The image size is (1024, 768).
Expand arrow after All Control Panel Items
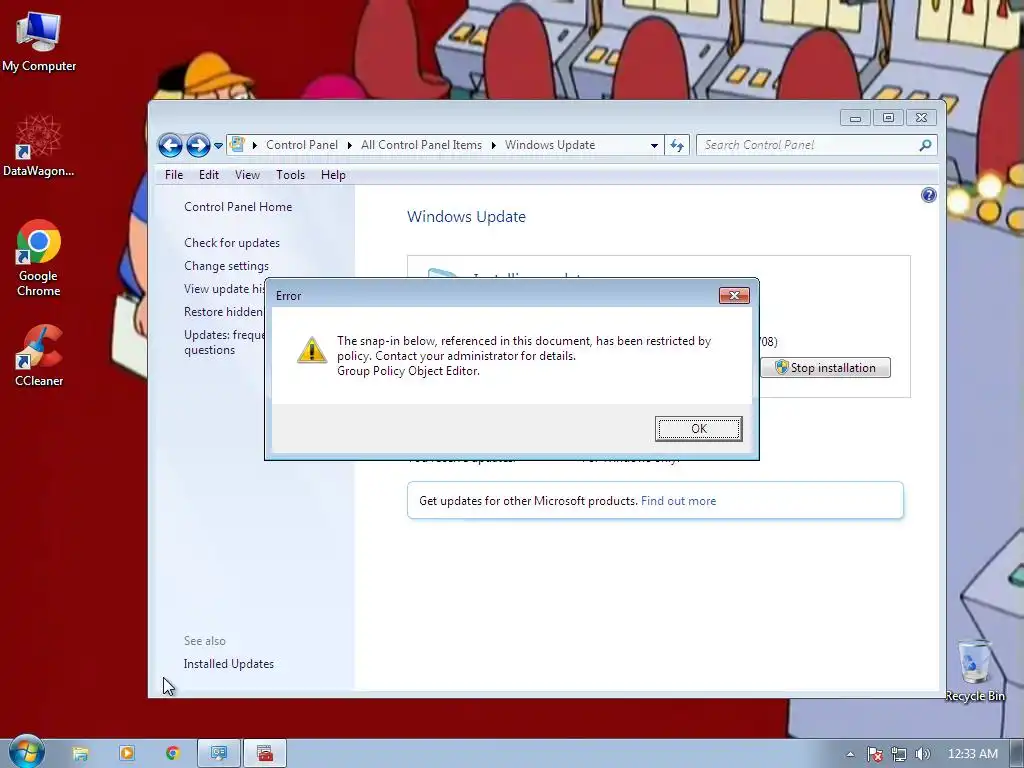point(494,145)
